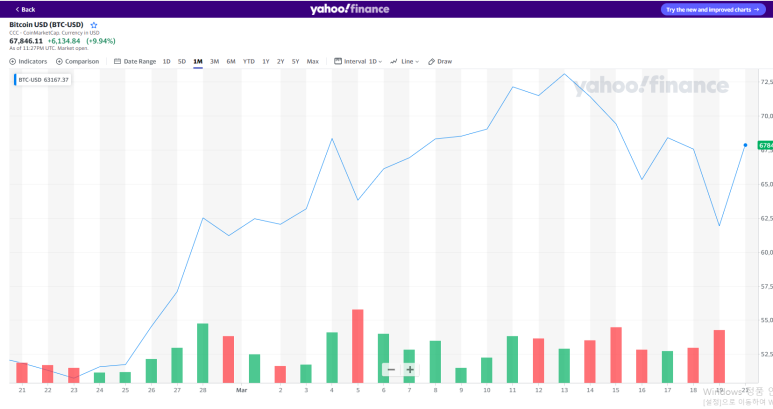
Task: Click the green volume bar on the 28th
Action: 203,353
